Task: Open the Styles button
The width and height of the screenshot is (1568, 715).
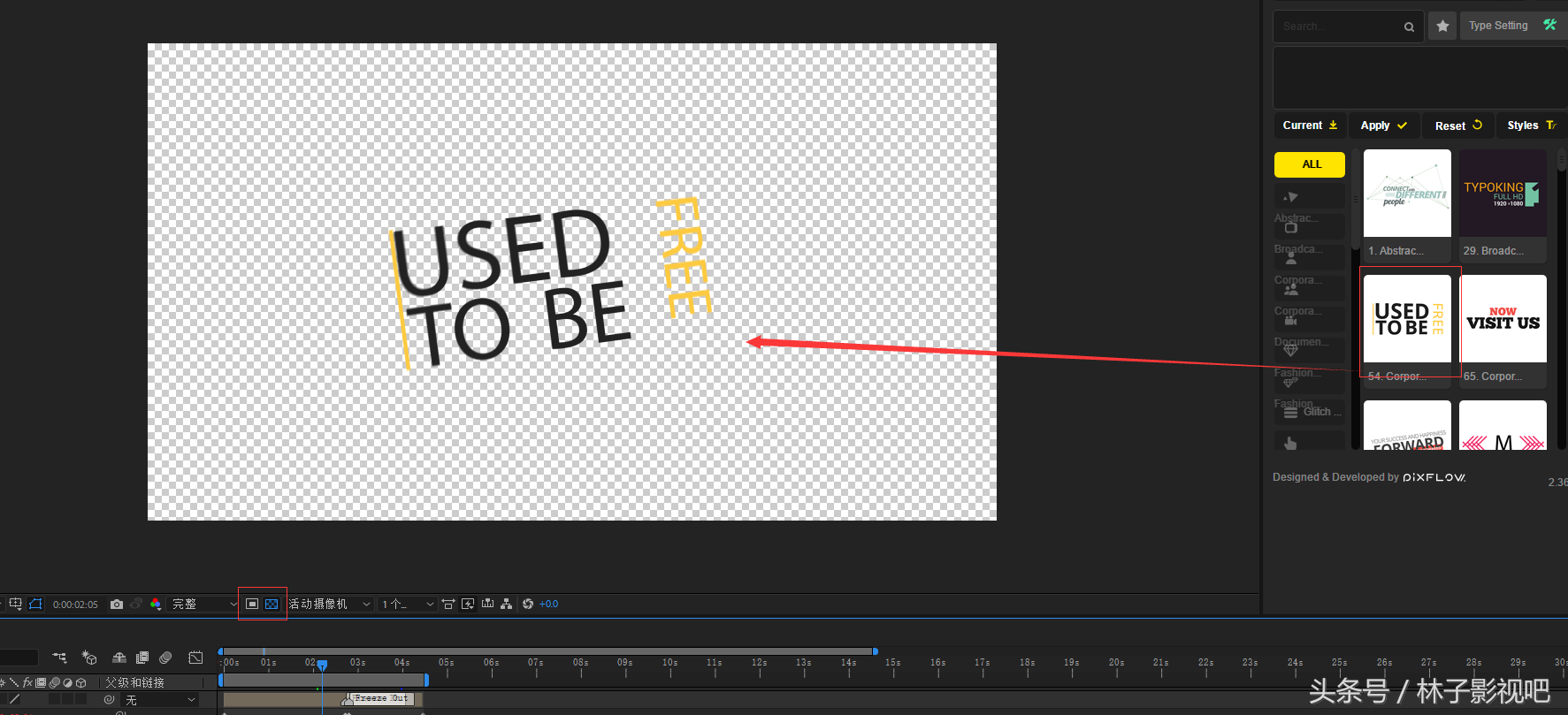Action: click(1532, 126)
